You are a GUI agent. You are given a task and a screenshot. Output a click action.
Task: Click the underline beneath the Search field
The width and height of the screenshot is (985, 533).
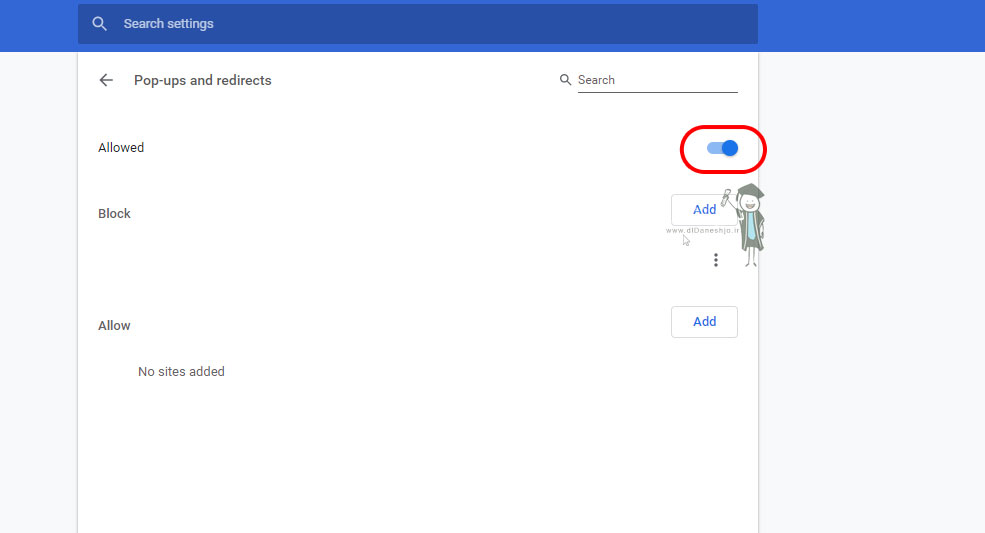(657, 92)
